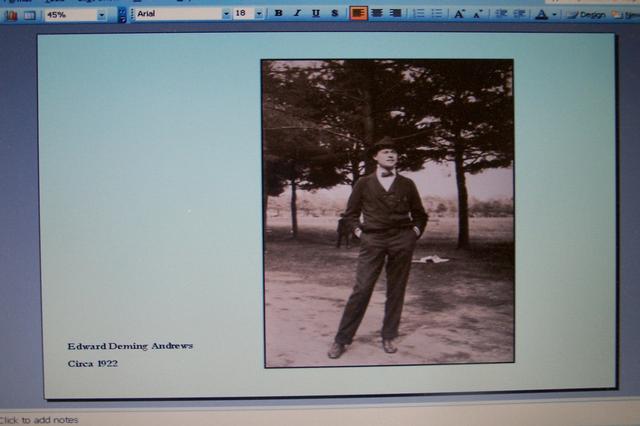Open the Arial font name dropdown
The width and height of the screenshot is (640, 426).
(x=226, y=13)
